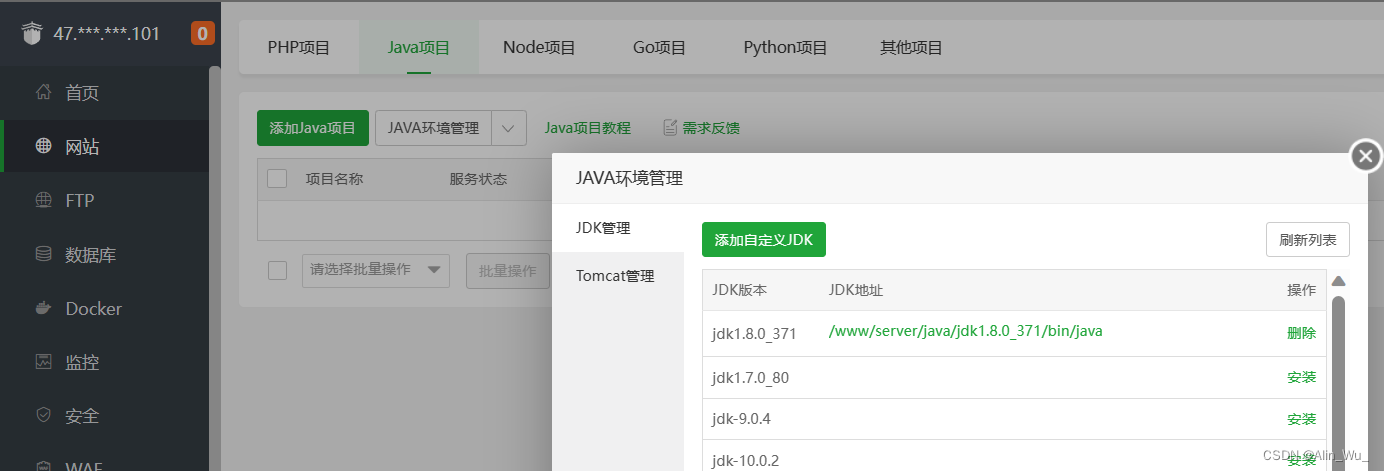This screenshot has width=1384, height=471.
Task: Click the 47.***.***.101 server address
Action: coord(106,34)
